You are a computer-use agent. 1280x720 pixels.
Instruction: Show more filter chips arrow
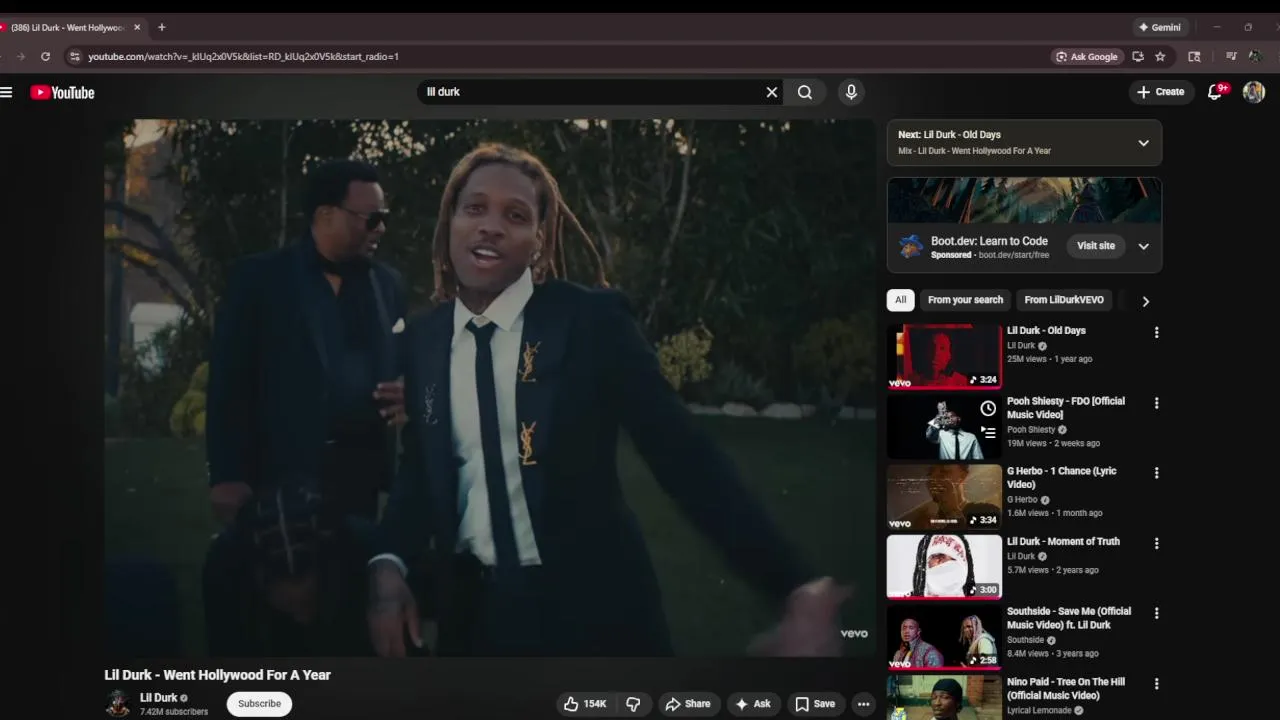click(x=1145, y=301)
